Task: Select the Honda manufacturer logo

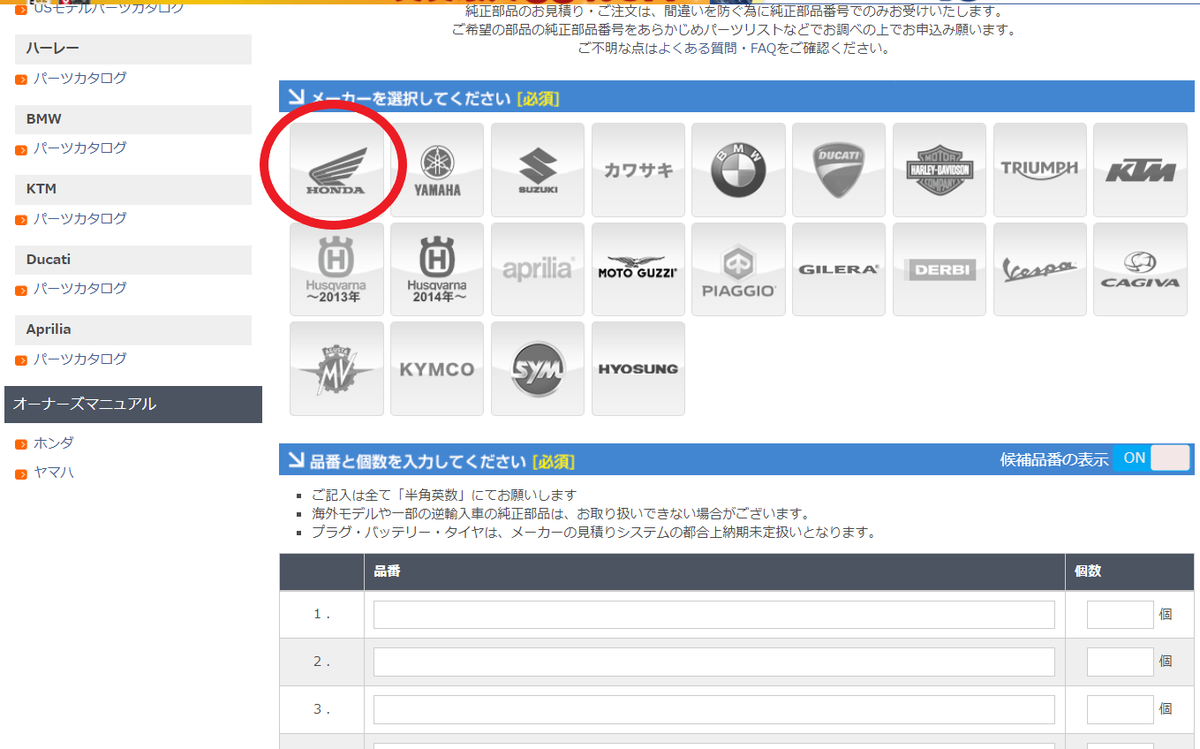Action: click(x=337, y=170)
